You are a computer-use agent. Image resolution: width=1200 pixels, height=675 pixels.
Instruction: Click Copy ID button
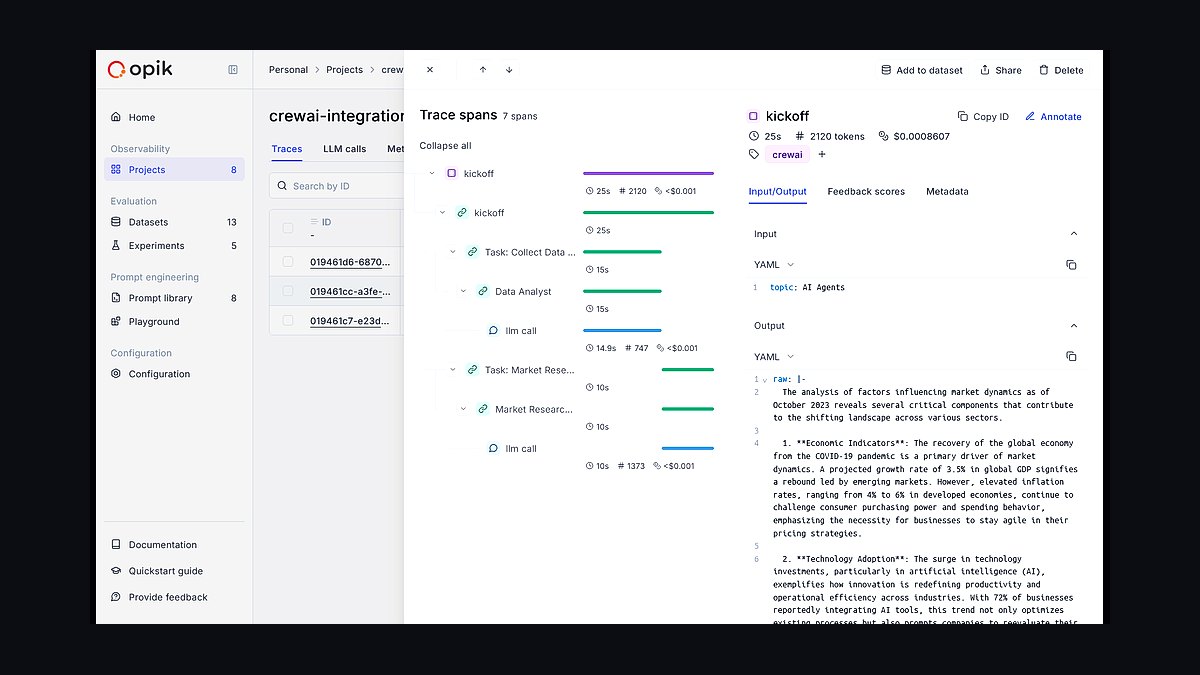tap(983, 117)
